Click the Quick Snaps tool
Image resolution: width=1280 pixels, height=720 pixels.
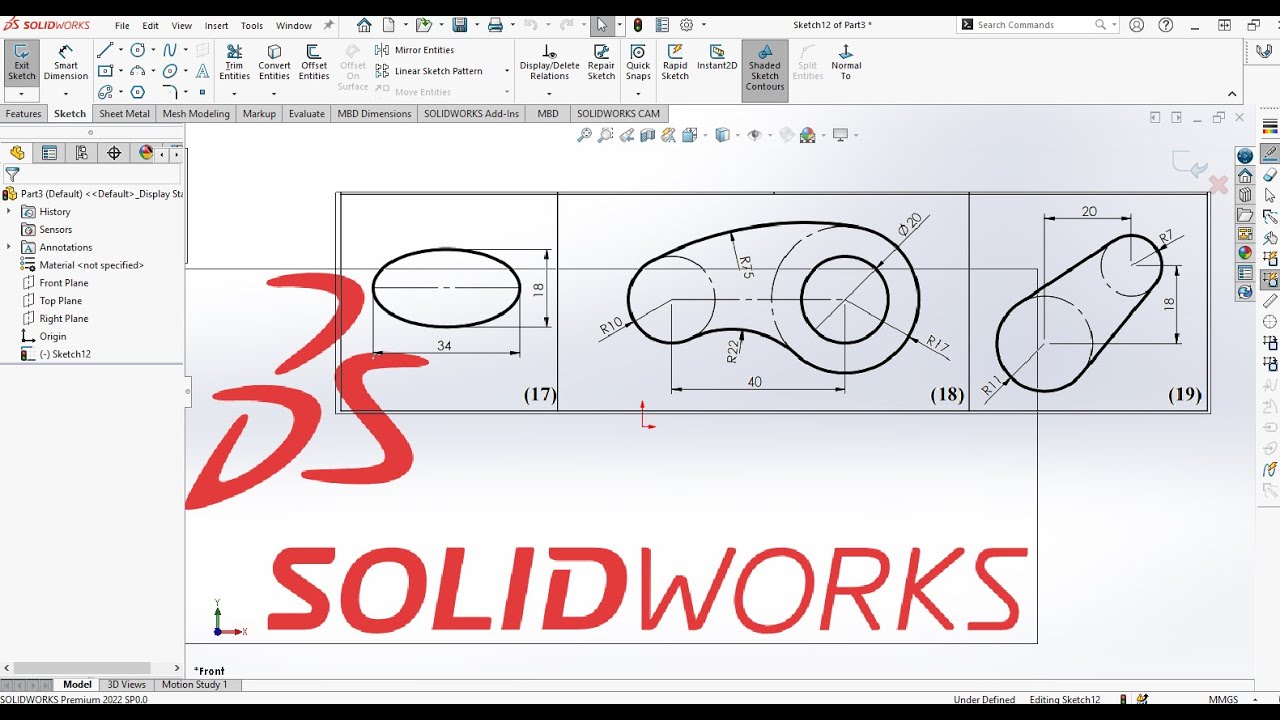coord(638,62)
